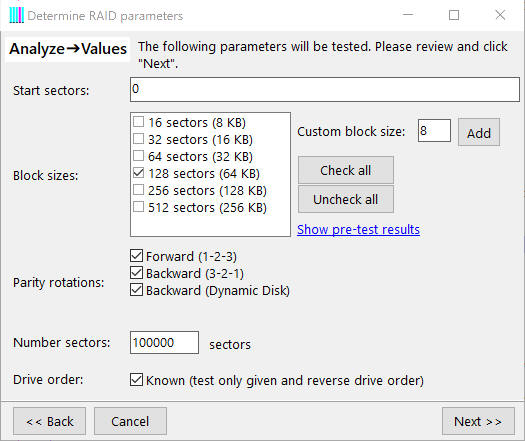Uncheck Backward (3-2-1) parity rotation
The image size is (525, 441).
tap(136, 273)
